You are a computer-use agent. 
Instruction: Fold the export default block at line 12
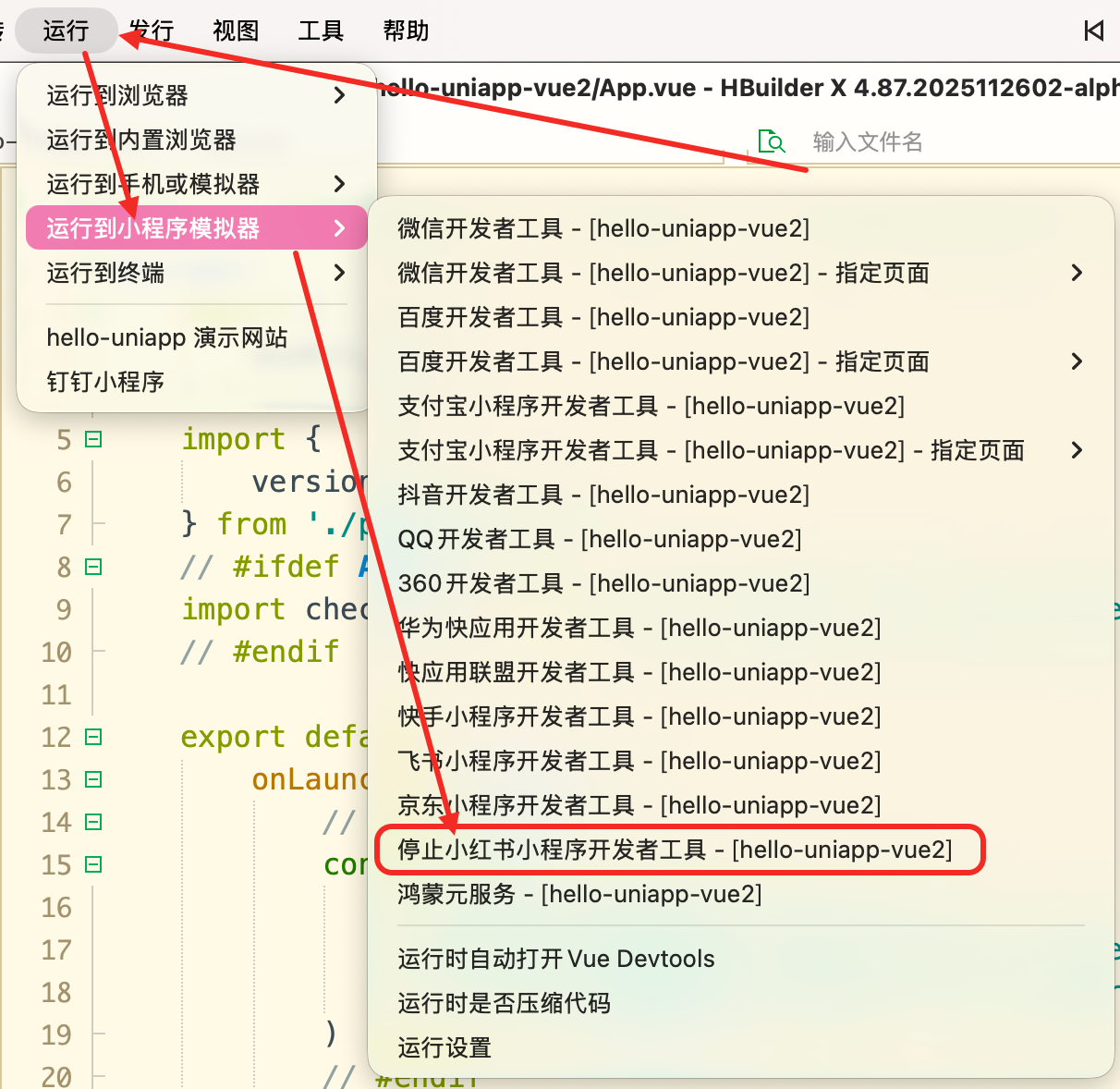pos(93,737)
